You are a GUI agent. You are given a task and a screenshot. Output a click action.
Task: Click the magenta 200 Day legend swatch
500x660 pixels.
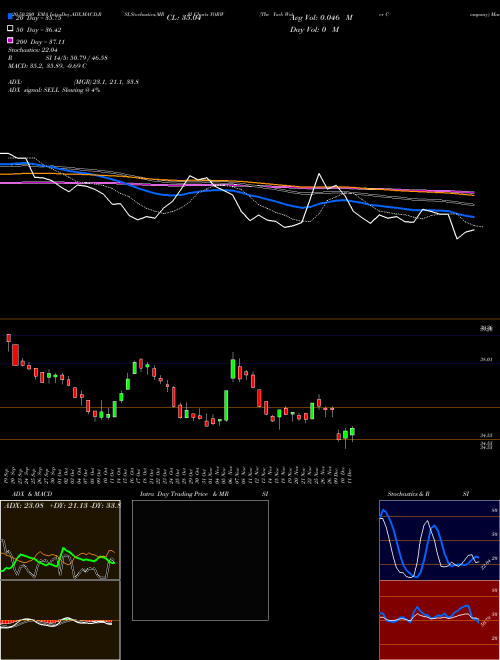(x=10, y=40)
